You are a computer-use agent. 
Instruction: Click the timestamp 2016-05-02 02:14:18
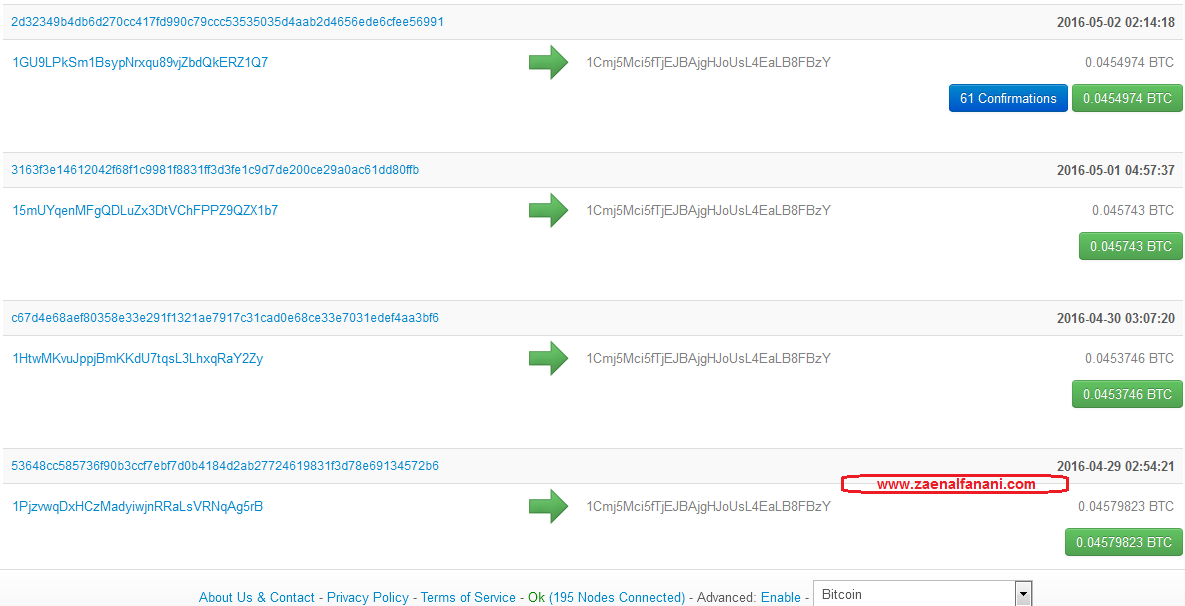[1115, 23]
